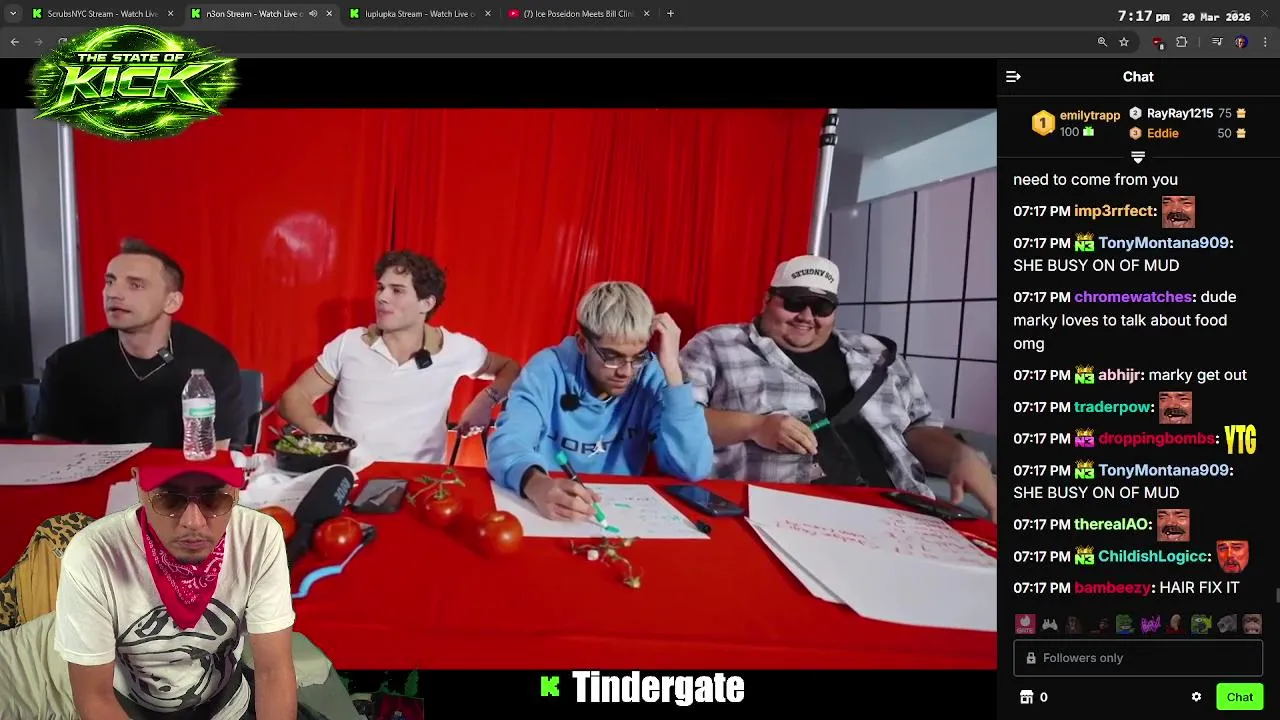
Task: Go back with the browser back arrow
Action: [15, 42]
